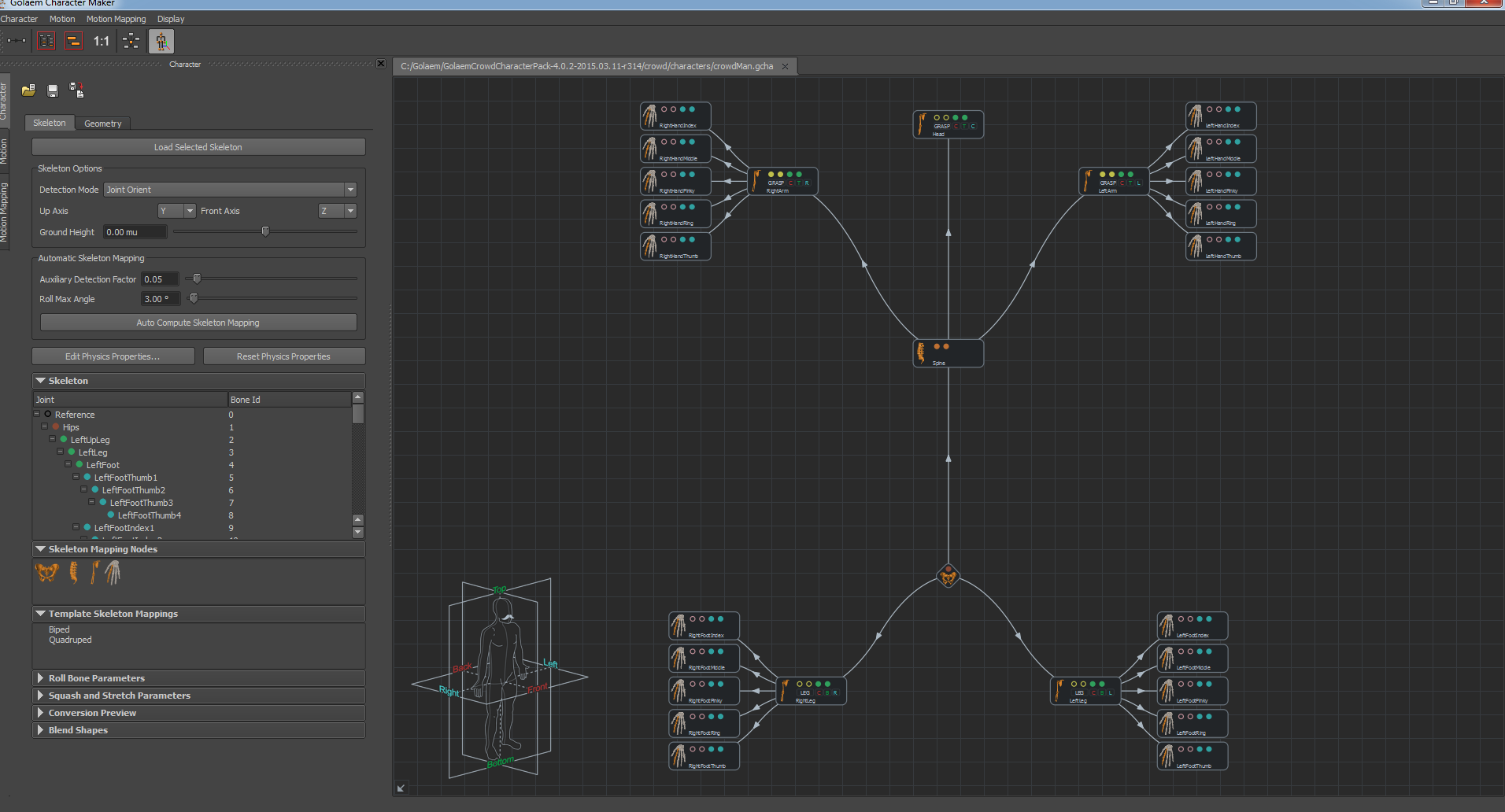The height and width of the screenshot is (812, 1505).
Task: Click the Load Selected Skeleton button
Action: (198, 147)
